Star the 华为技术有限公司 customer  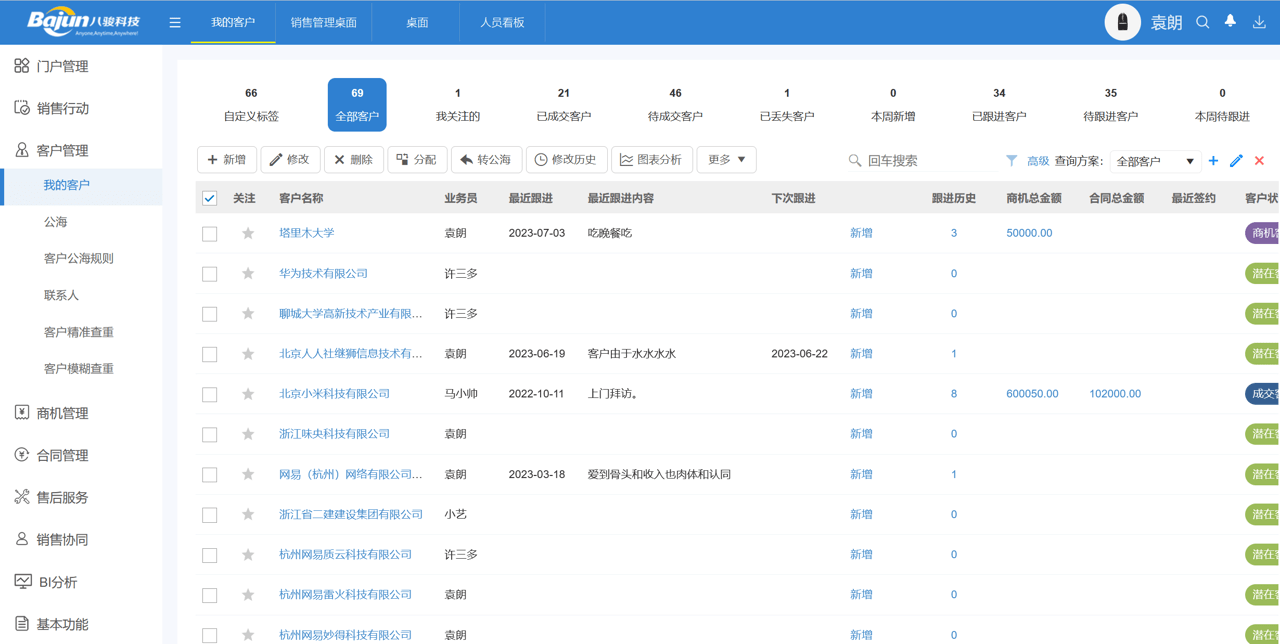coord(247,273)
